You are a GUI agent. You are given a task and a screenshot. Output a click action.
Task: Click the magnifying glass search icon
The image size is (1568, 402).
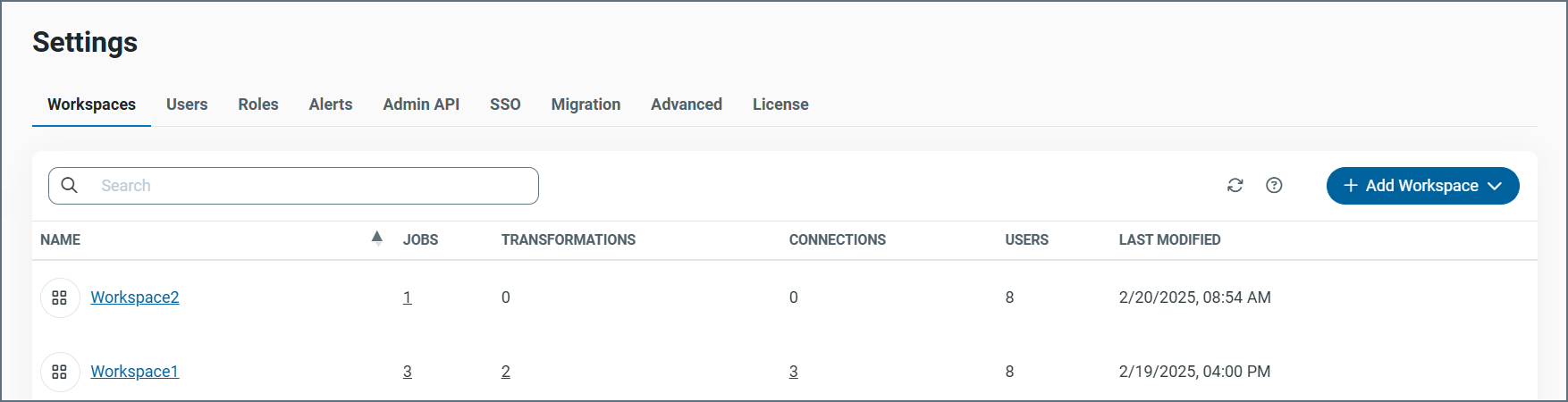(x=70, y=186)
